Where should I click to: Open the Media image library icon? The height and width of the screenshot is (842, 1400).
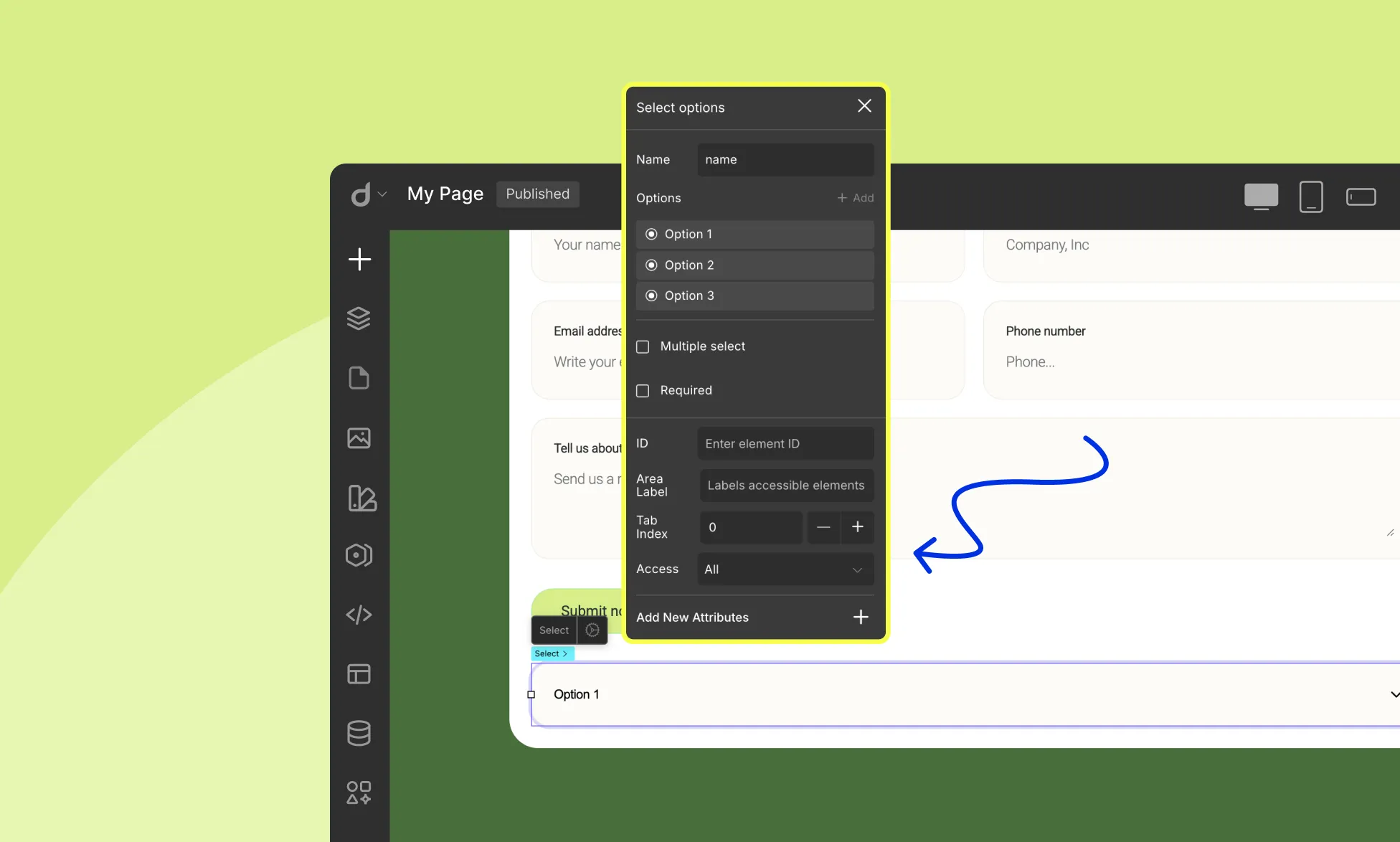point(359,438)
